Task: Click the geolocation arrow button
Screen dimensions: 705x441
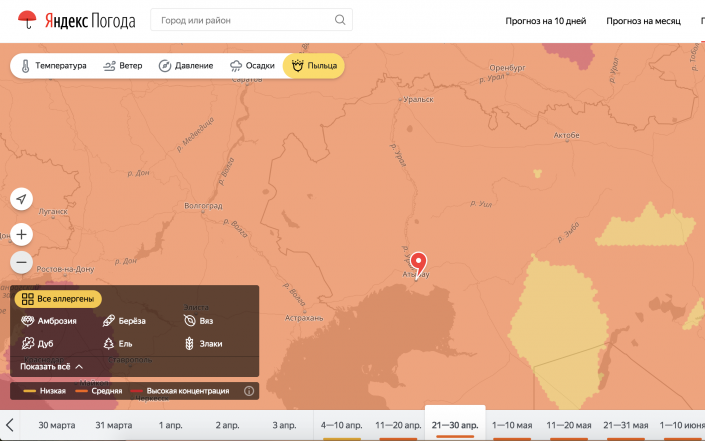Action: [22, 199]
